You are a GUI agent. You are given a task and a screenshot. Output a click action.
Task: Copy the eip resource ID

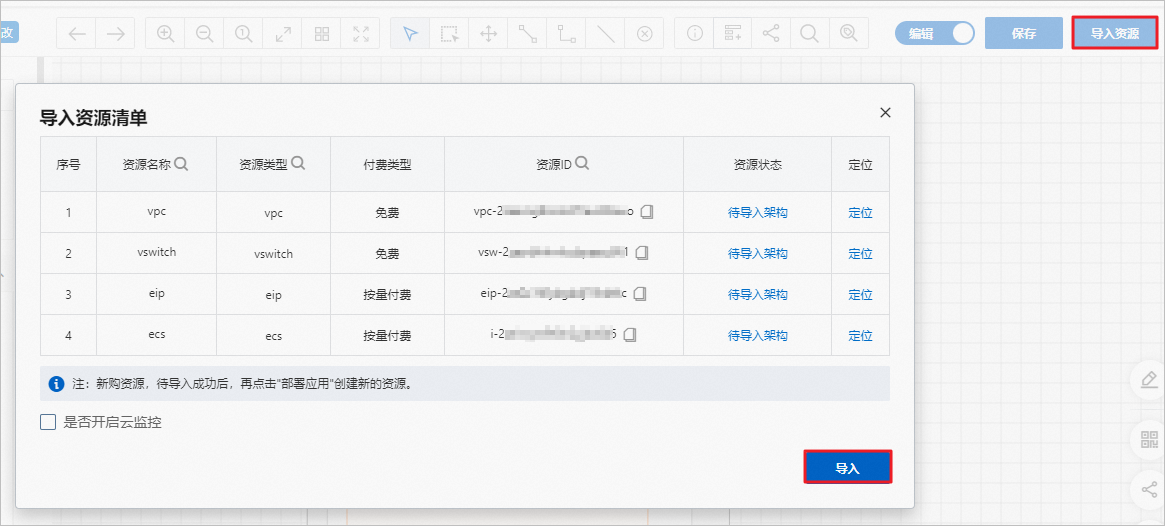coord(640,293)
